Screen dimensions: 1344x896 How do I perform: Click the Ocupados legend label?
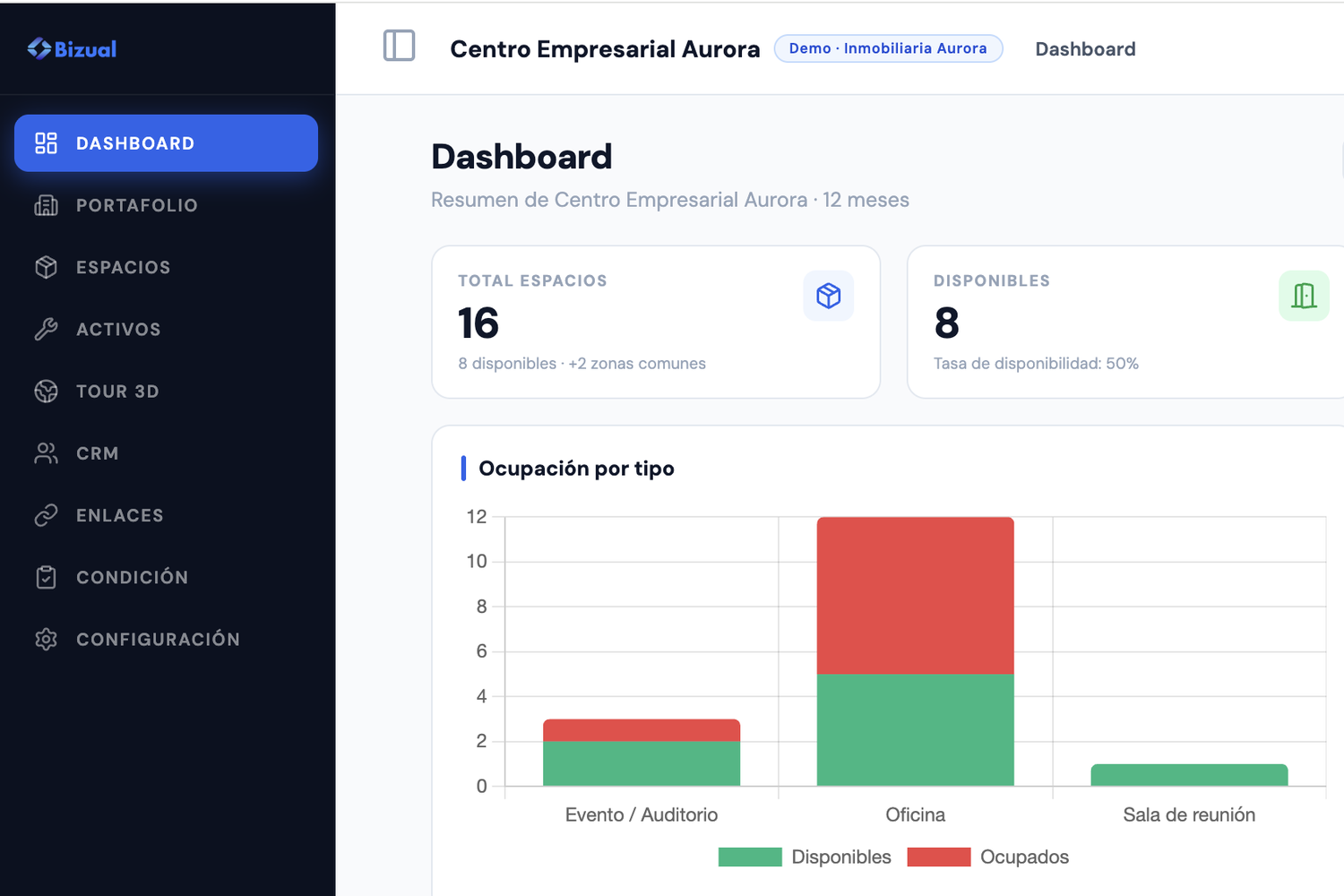(x=1024, y=857)
